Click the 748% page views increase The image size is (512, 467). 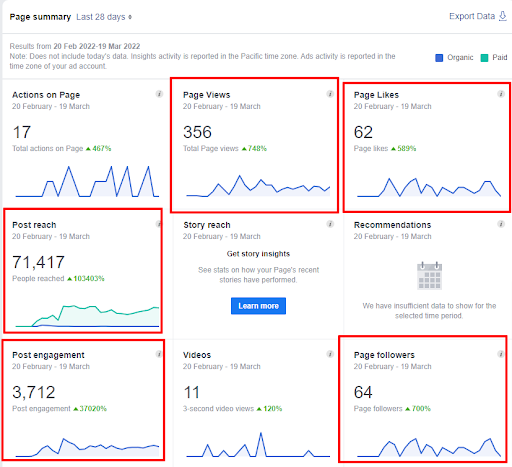pos(254,148)
